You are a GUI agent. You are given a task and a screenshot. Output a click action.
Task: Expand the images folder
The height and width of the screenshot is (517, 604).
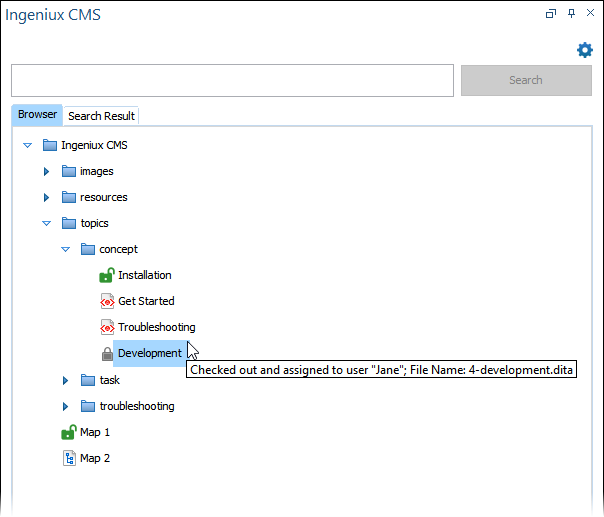46,171
